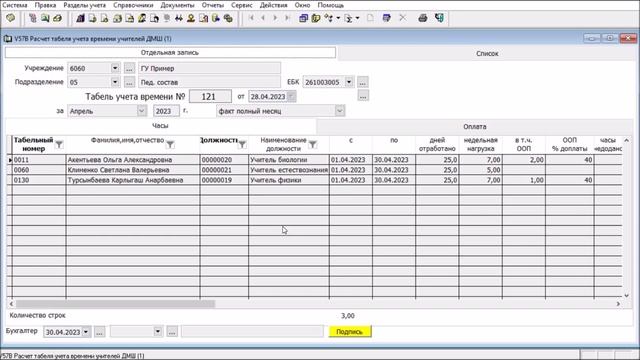
Task: Open the Разделы учета menu
Action: click(84, 5)
